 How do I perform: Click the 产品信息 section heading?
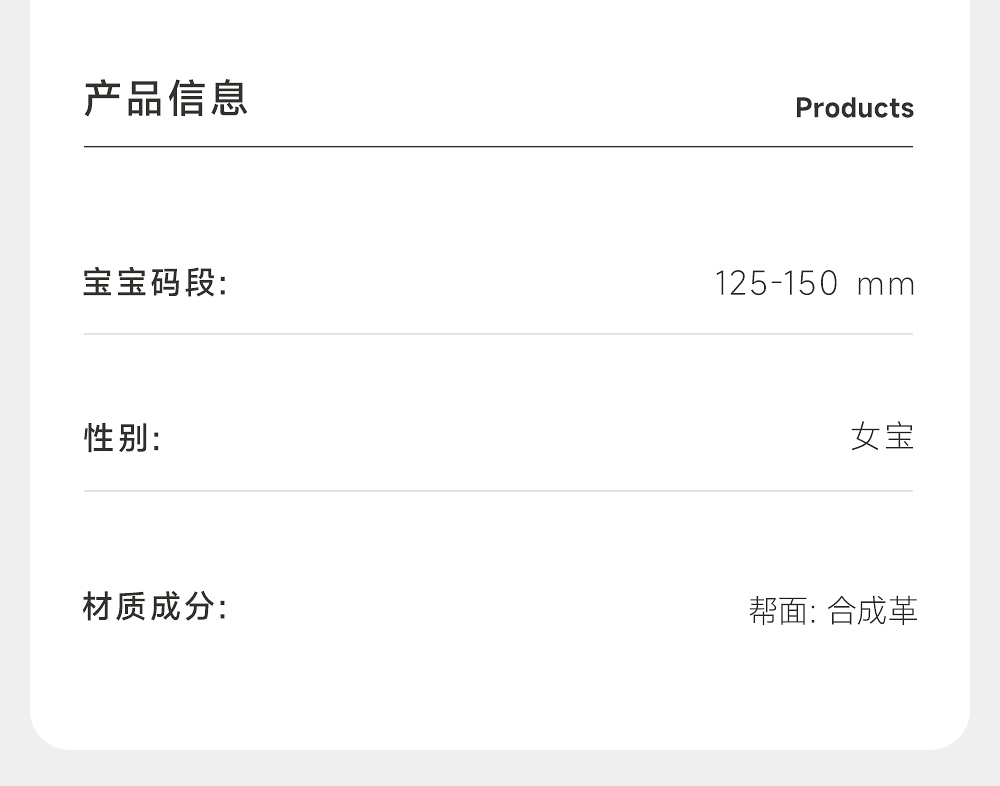pyautogui.click(x=166, y=99)
